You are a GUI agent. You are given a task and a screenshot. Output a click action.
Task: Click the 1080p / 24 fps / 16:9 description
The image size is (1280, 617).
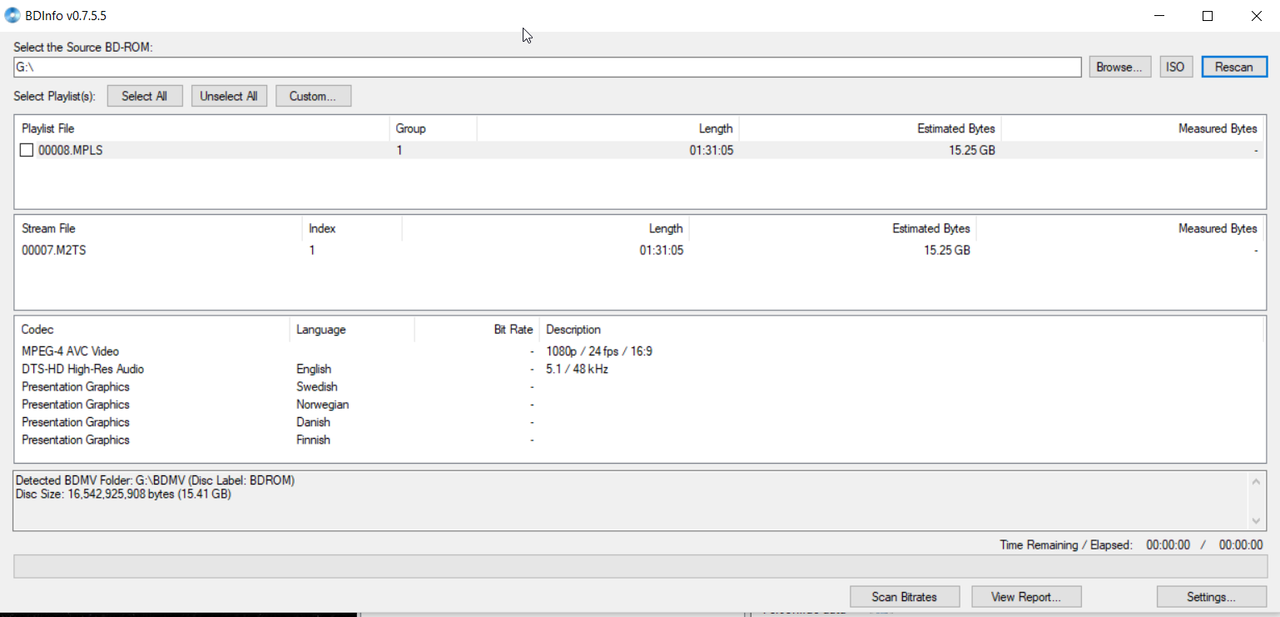point(599,351)
